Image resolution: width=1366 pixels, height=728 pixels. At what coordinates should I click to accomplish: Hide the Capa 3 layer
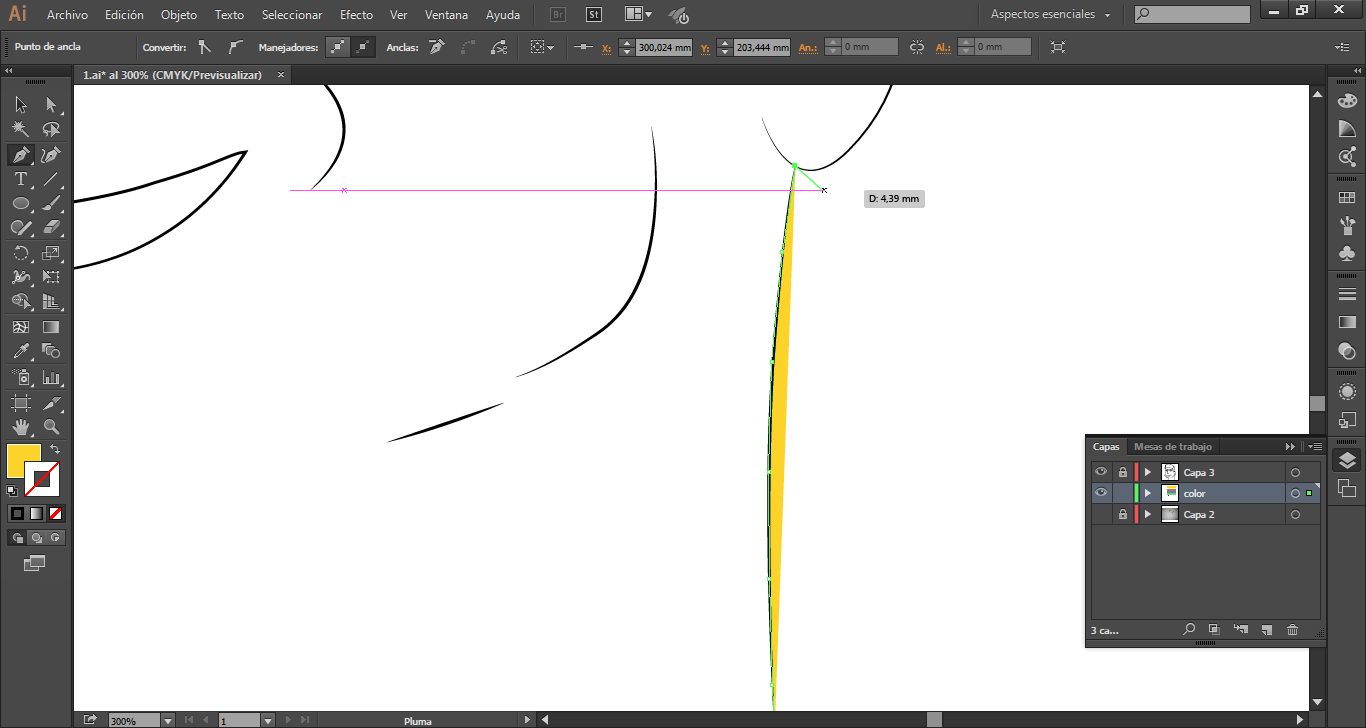pyautogui.click(x=1101, y=472)
